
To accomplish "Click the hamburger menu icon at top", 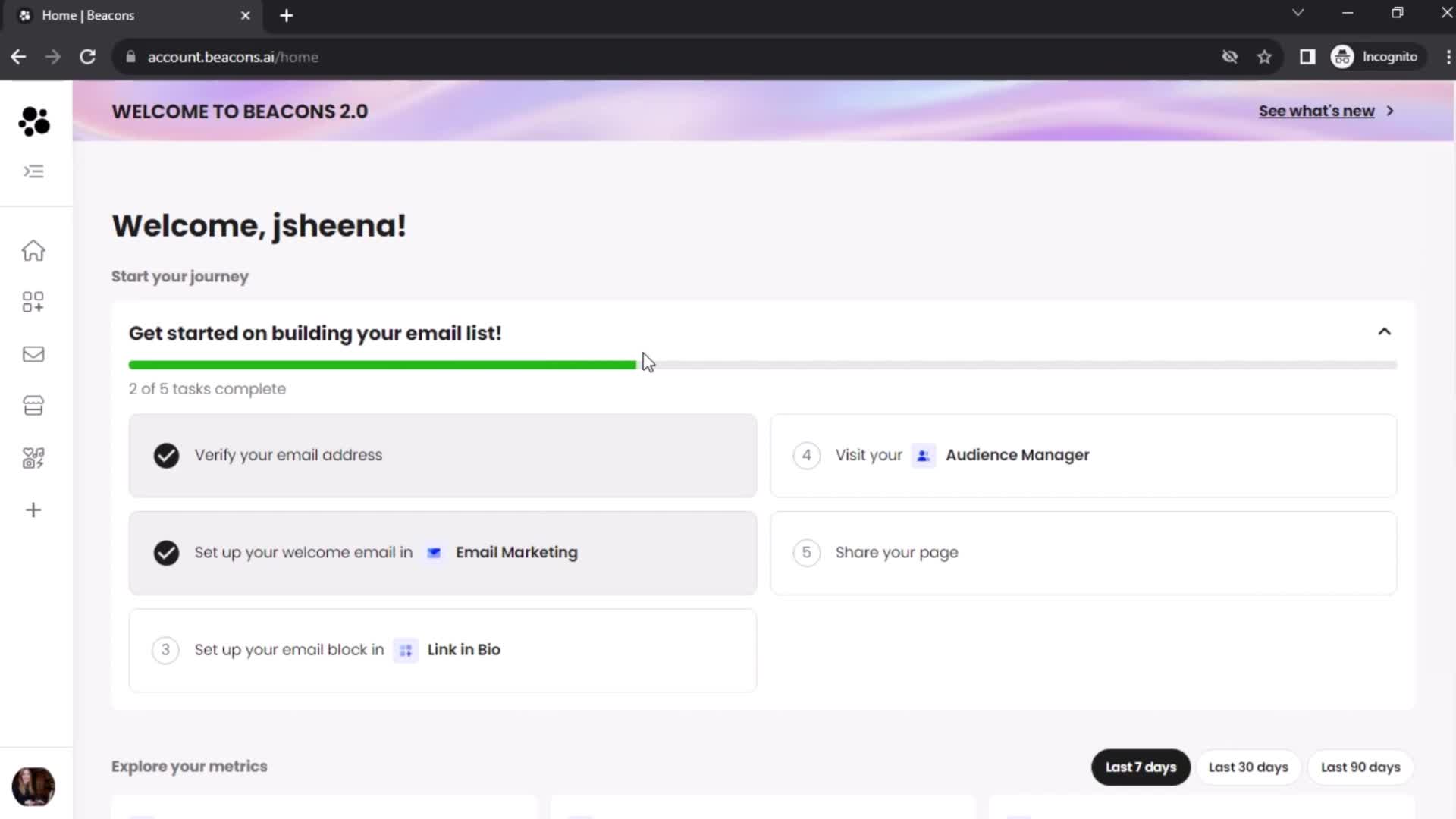I will pos(33,170).
